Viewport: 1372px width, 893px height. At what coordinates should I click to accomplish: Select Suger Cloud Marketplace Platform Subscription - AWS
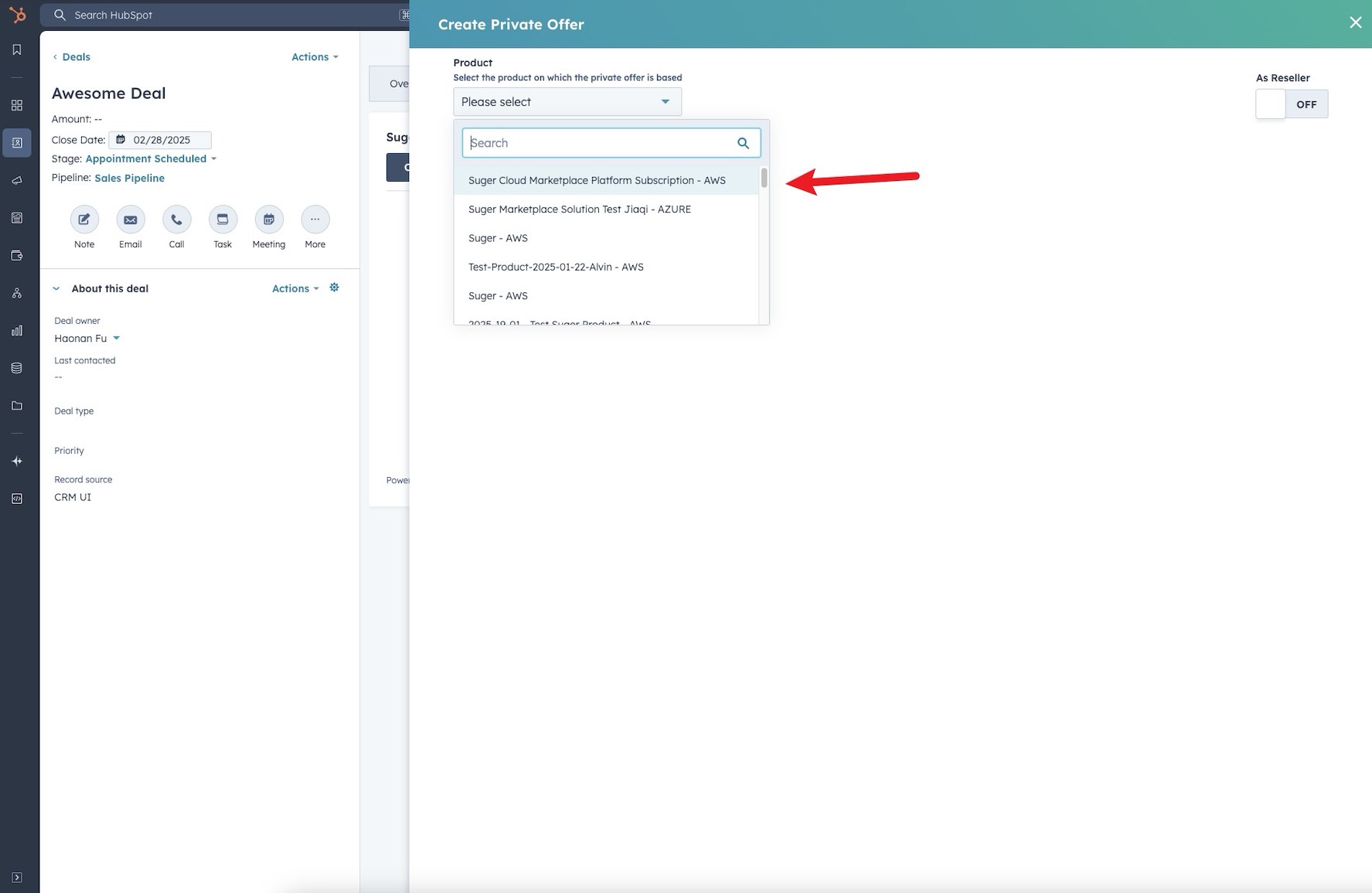click(x=597, y=180)
